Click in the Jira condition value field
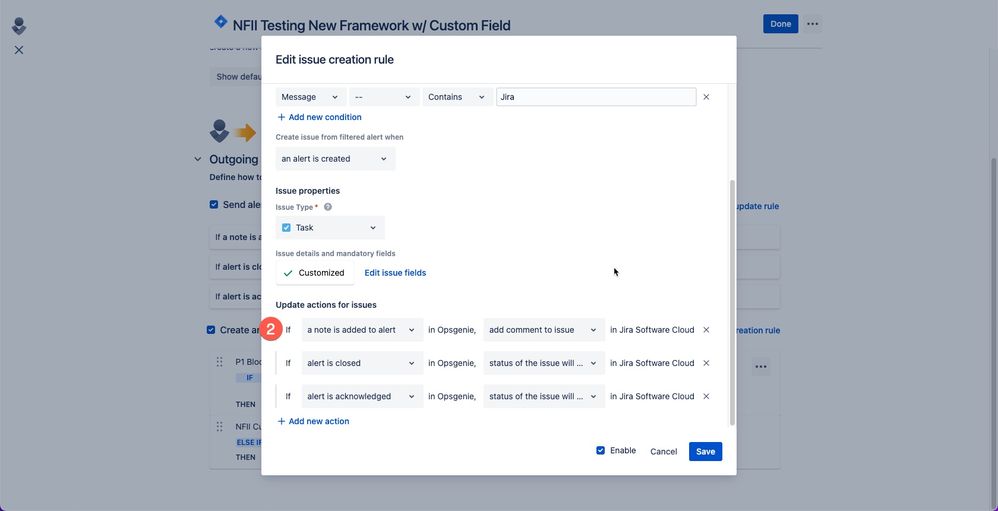This screenshot has height=511, width=998. 596,97
